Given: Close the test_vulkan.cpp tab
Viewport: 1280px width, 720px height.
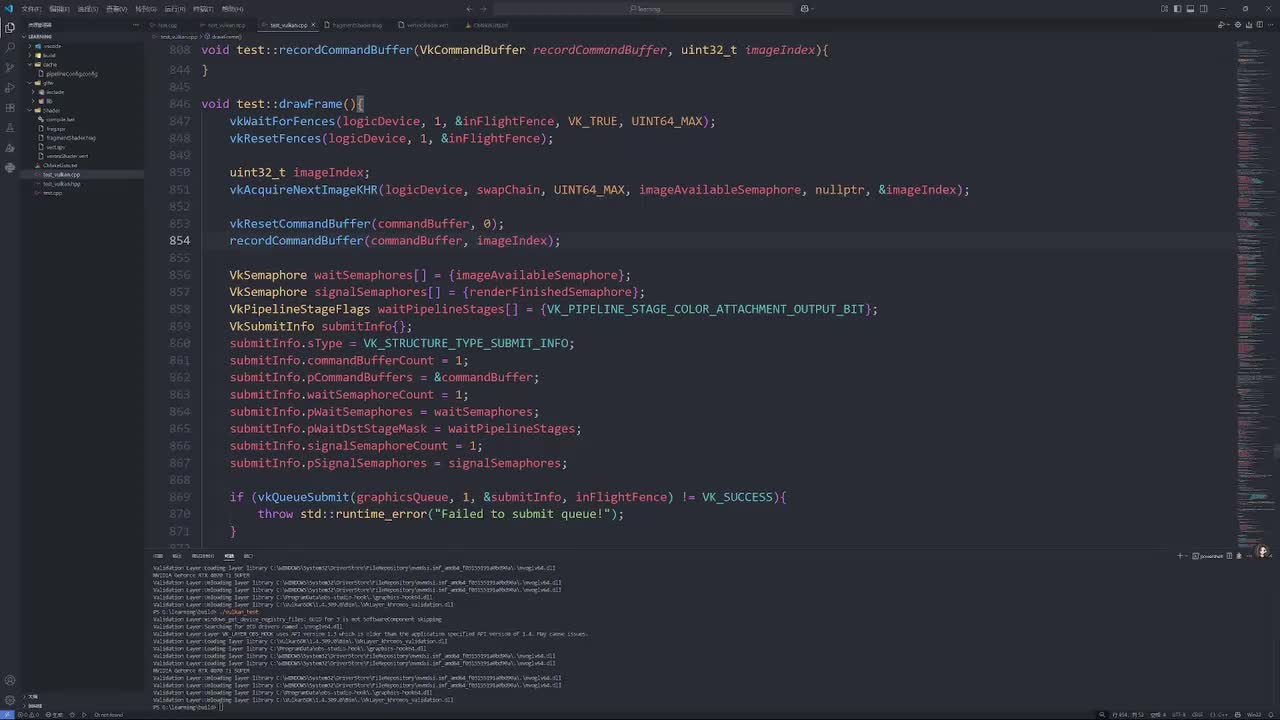Looking at the screenshot, I should 313,25.
